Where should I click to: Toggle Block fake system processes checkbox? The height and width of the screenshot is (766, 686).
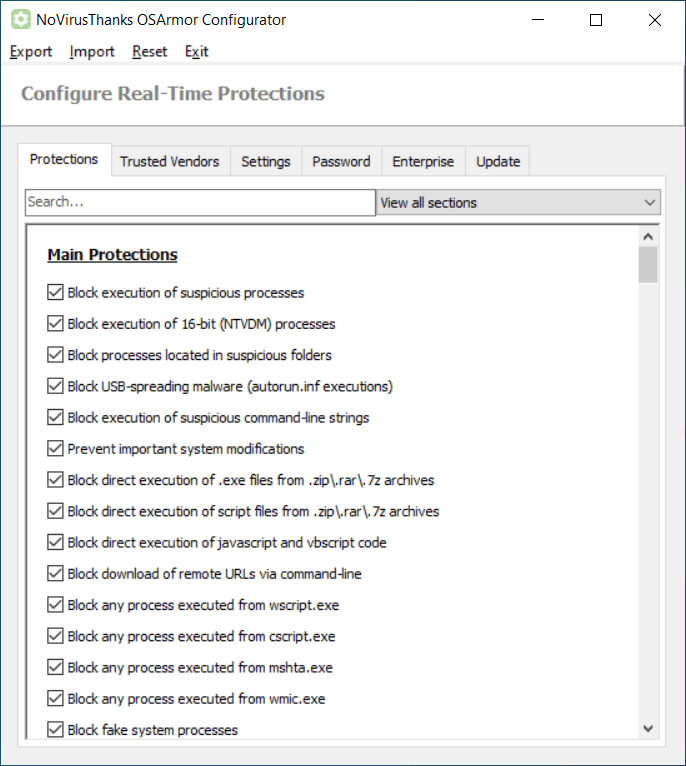pyautogui.click(x=55, y=730)
